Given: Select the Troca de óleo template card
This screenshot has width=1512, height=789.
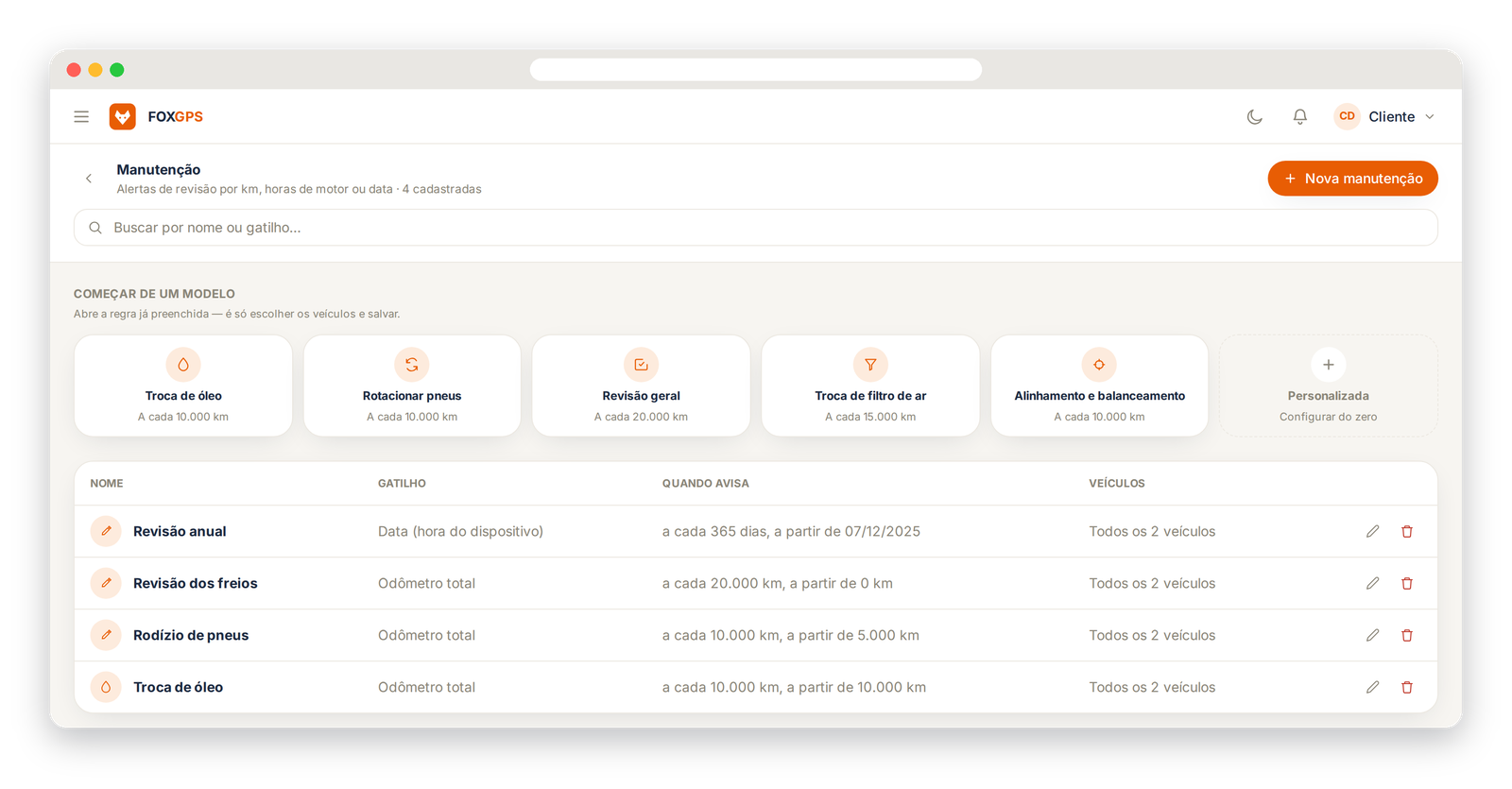Looking at the screenshot, I should coord(183,386).
